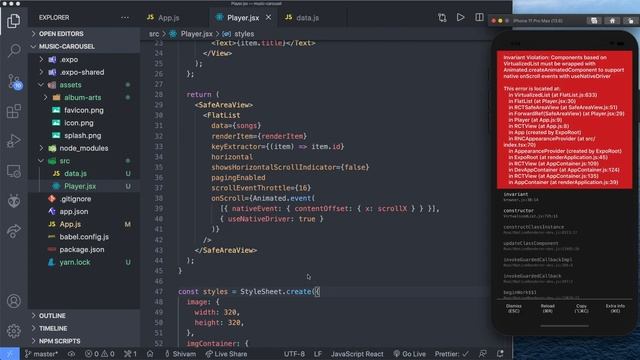Click the home icon in status bar

click(150, 354)
